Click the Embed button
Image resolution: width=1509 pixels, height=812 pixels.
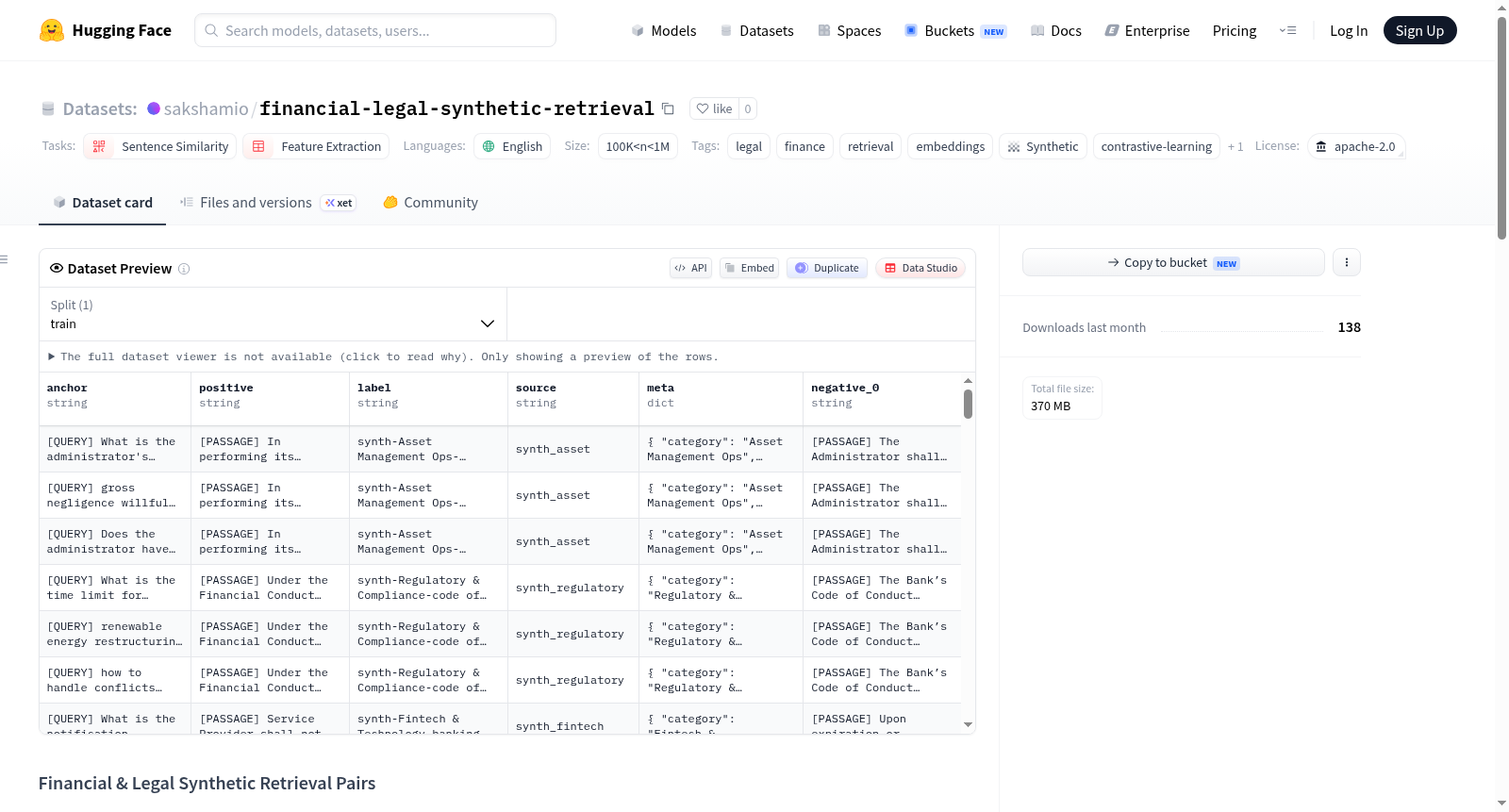(750, 268)
